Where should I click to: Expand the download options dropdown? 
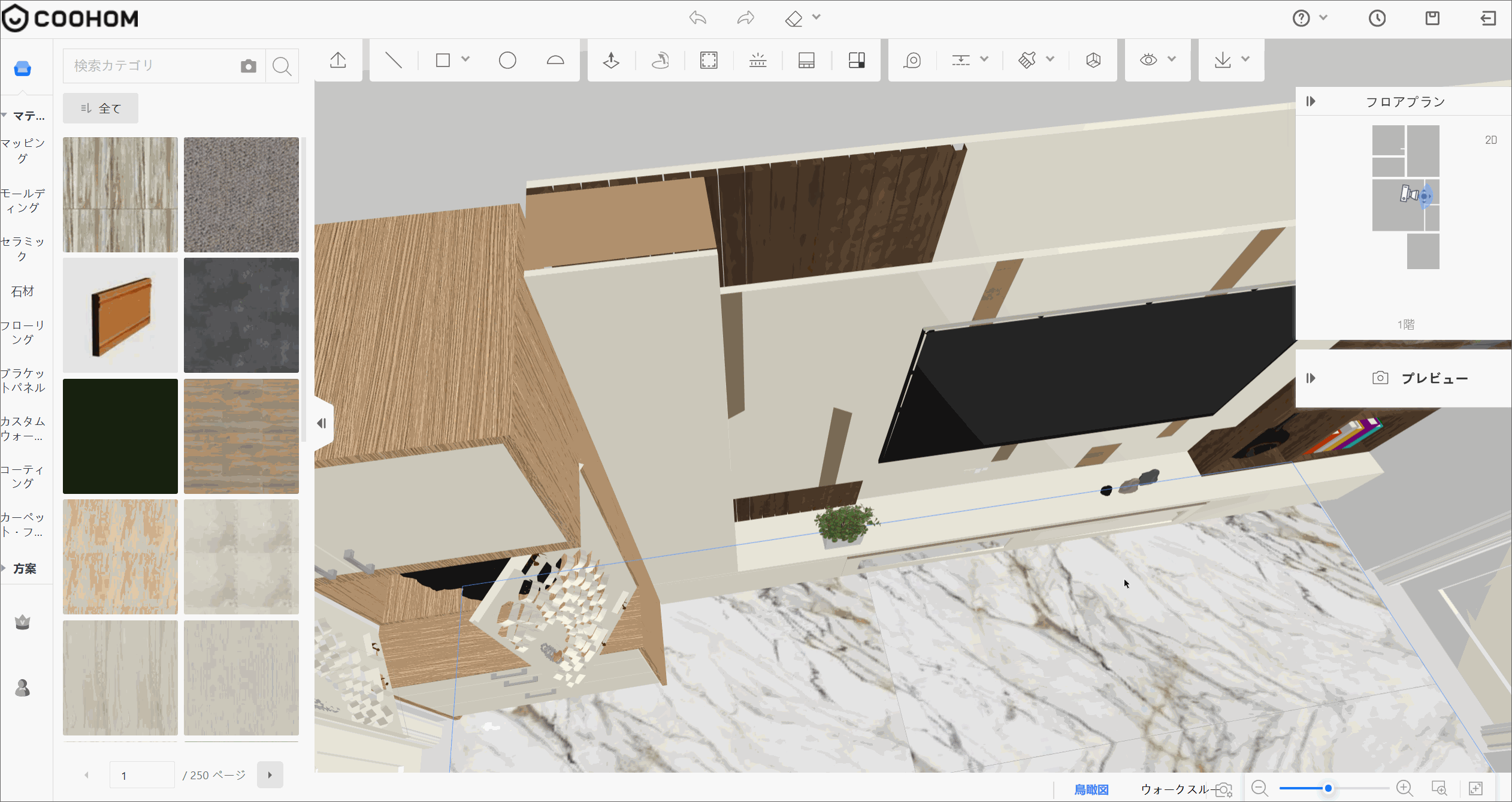click(1245, 59)
